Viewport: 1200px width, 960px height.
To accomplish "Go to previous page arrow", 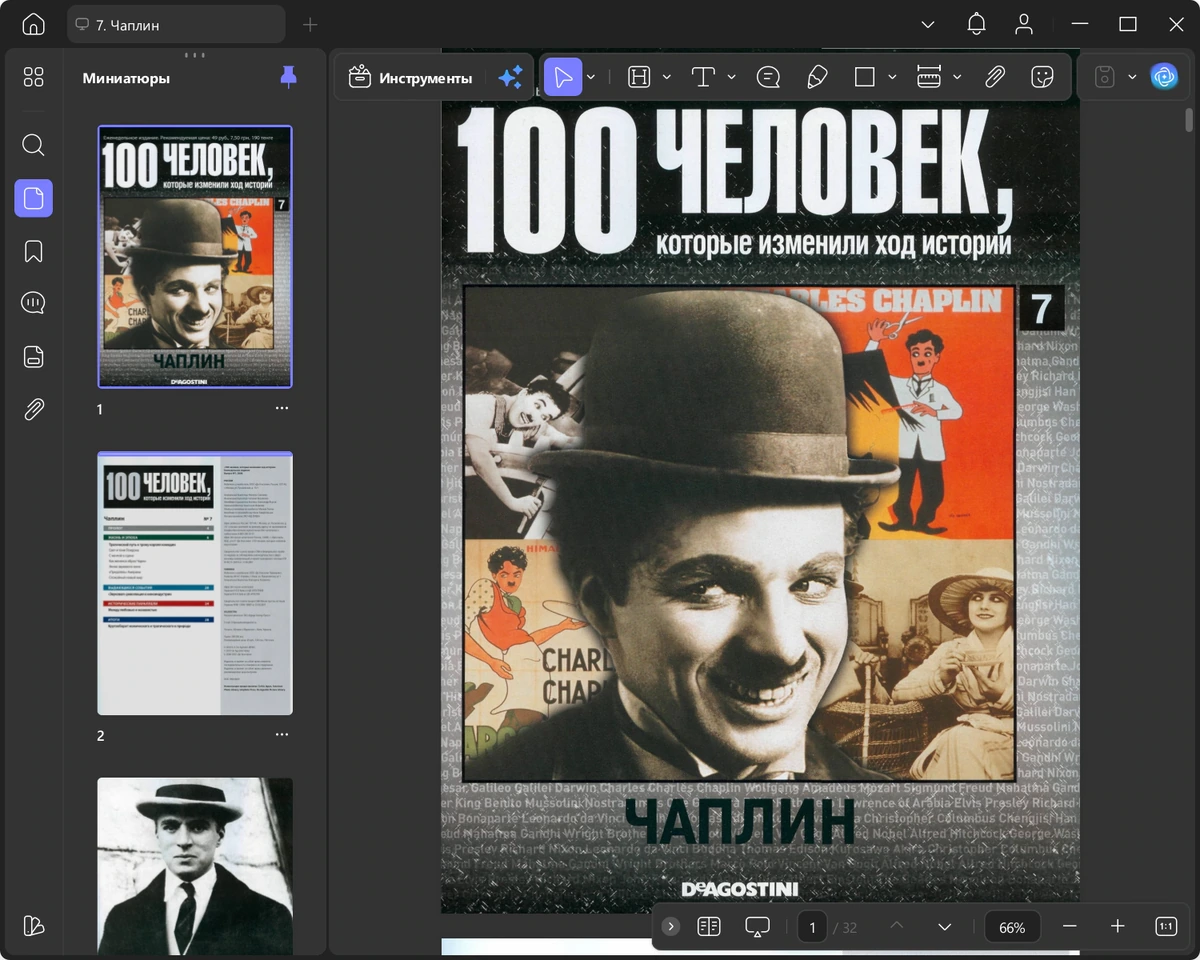I will click(897, 927).
